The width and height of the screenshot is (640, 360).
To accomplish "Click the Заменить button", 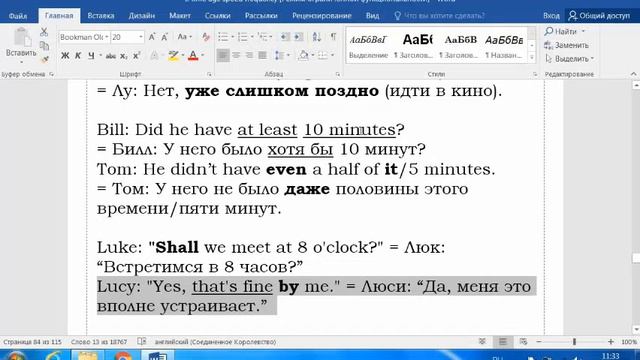I will pyautogui.click(x=567, y=45).
